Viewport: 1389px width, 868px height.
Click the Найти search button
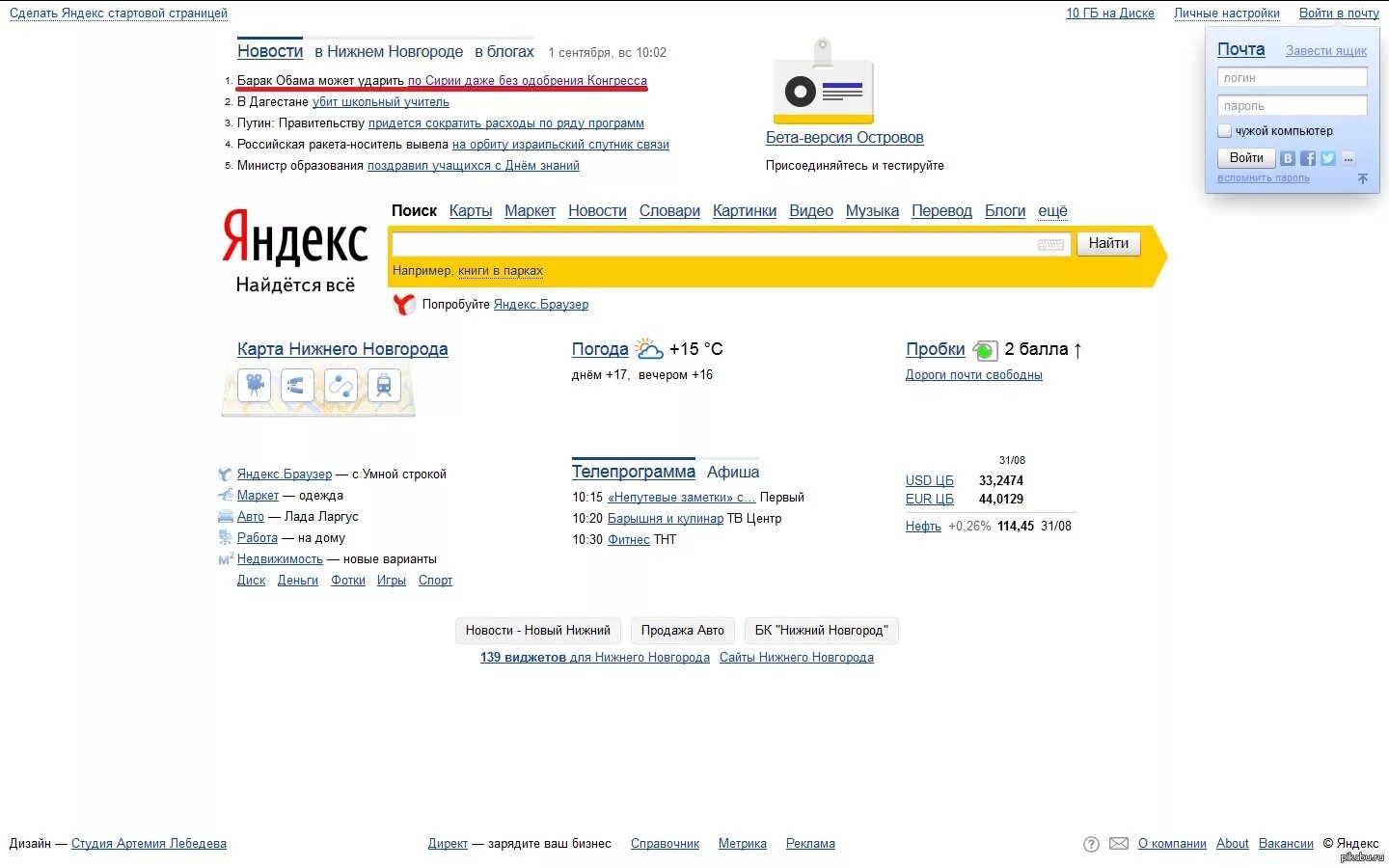coord(1108,244)
